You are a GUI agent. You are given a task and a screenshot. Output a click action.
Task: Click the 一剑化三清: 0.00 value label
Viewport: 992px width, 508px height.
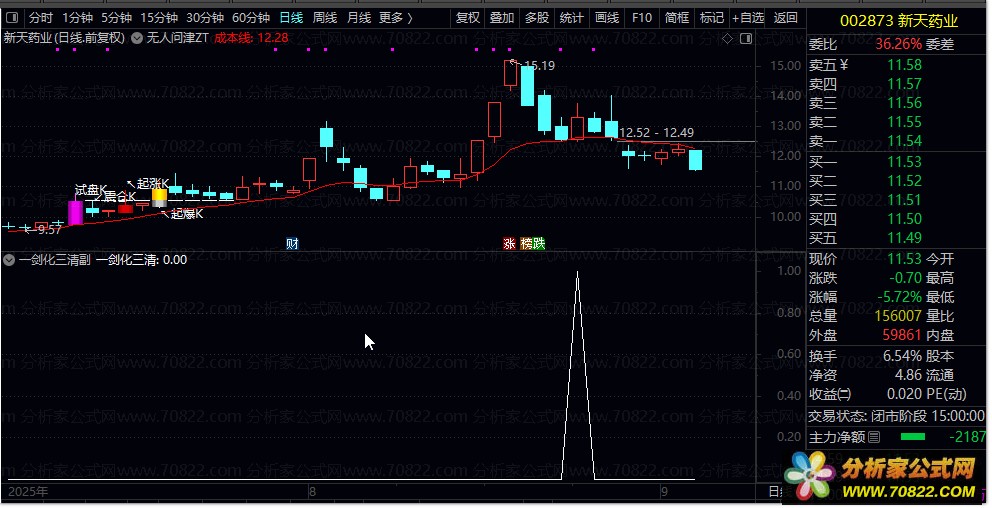pos(142,260)
